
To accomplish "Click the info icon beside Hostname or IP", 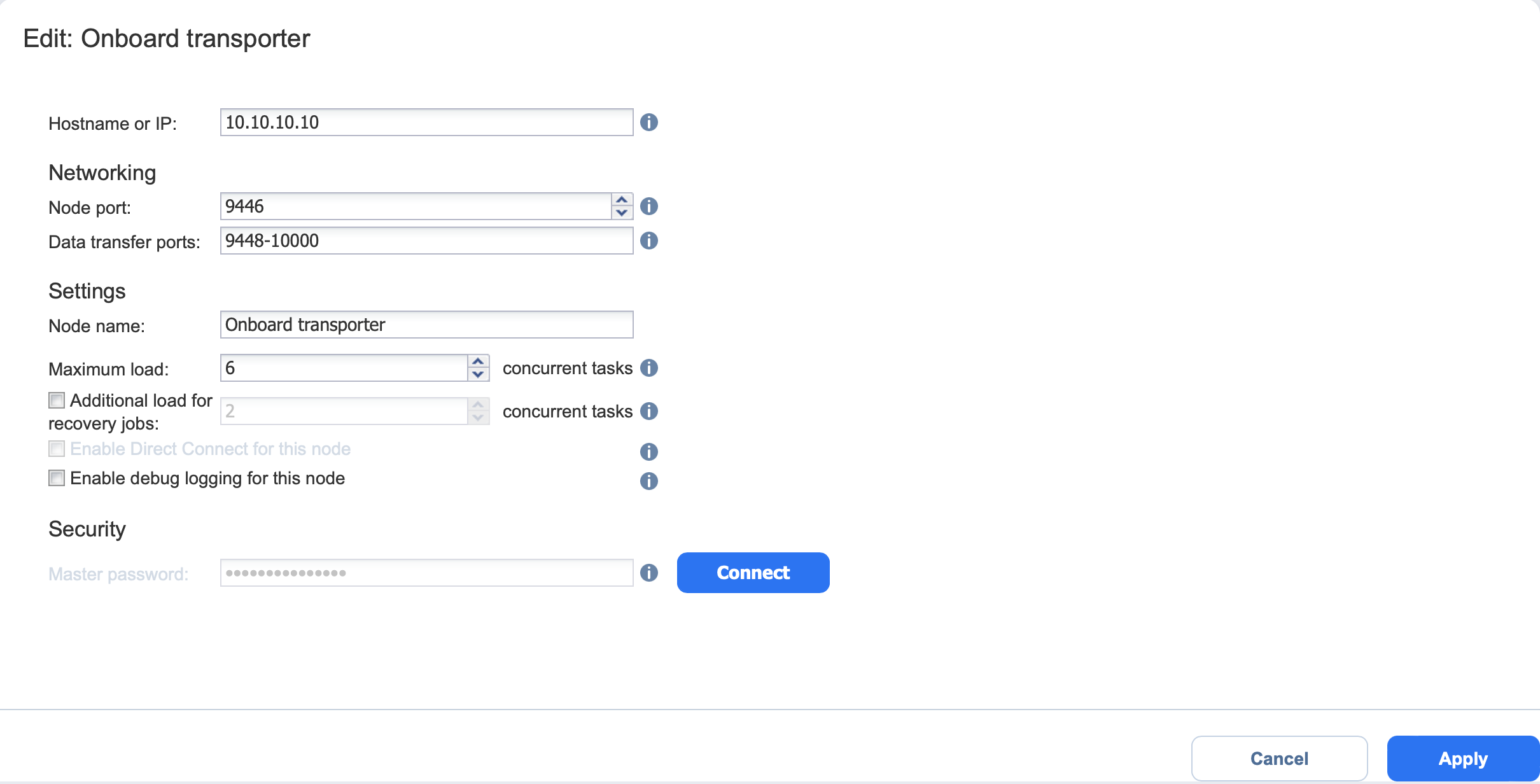I will 648,122.
